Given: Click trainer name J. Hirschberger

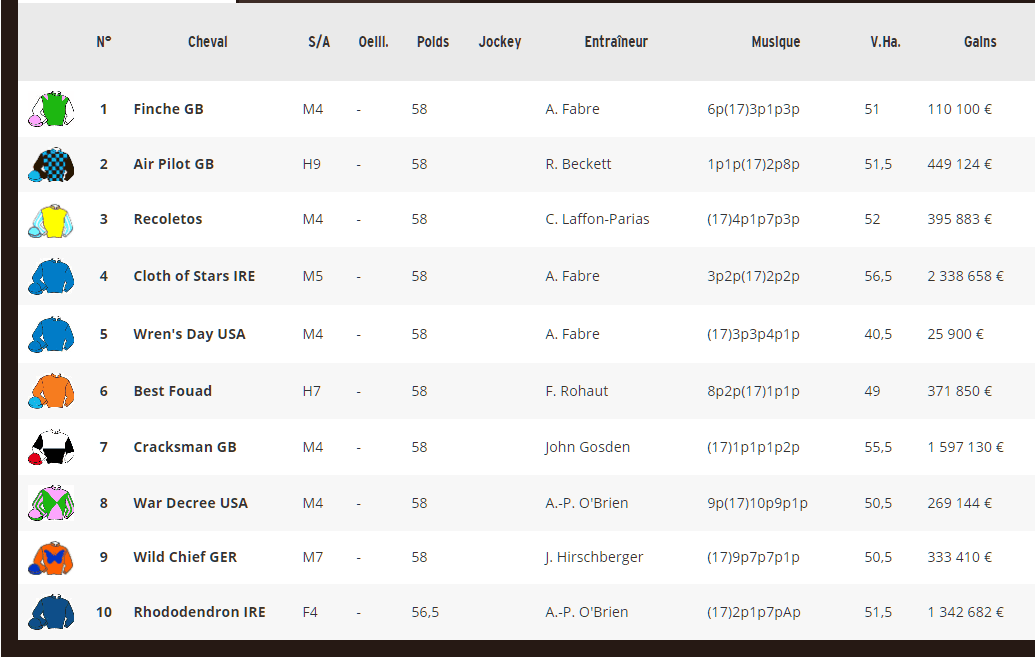Looking at the screenshot, I should (x=594, y=557).
